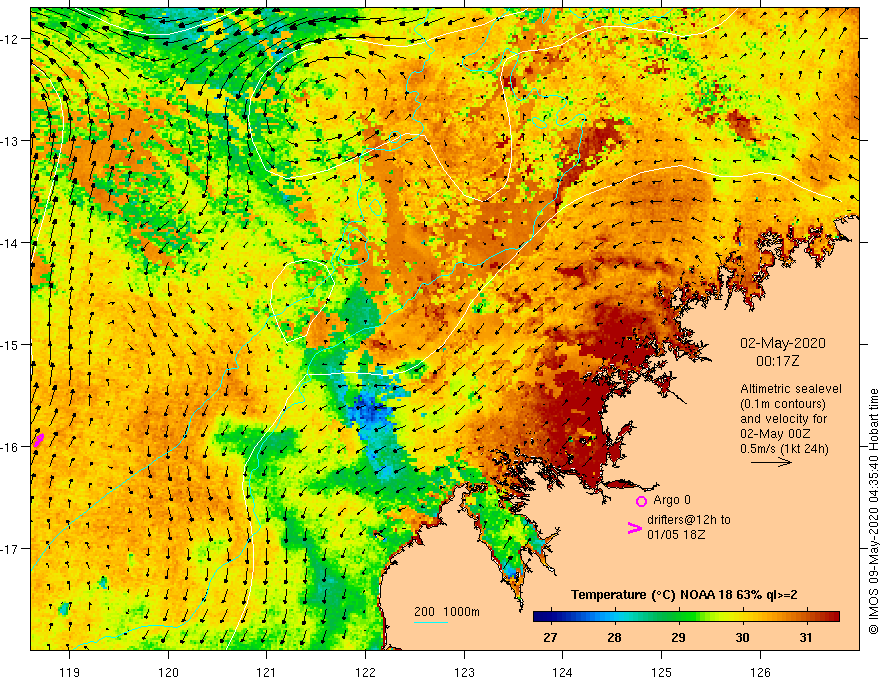Click the "Altimetric sealevel" caption line
Screen dimensions: 880x680
pyautogui.click(x=790, y=388)
